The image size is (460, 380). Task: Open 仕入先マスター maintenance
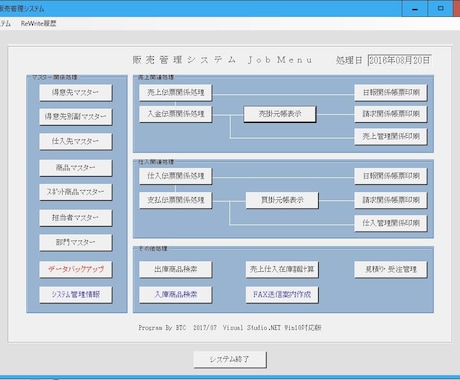point(76,141)
